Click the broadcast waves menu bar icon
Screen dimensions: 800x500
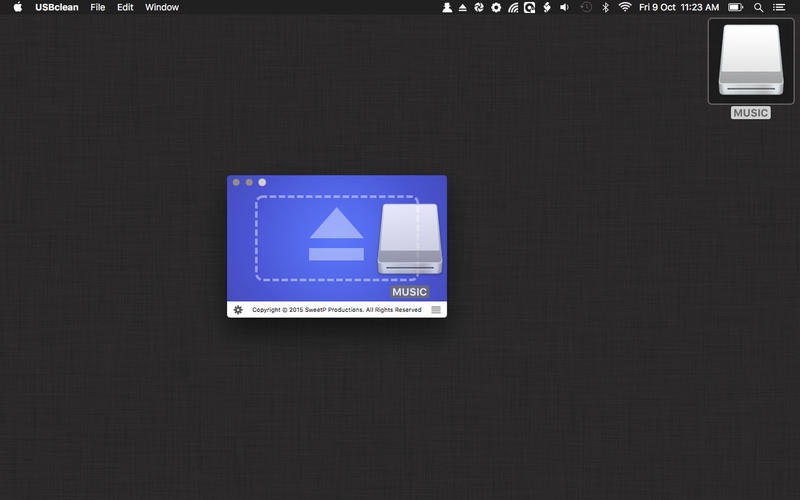513,7
